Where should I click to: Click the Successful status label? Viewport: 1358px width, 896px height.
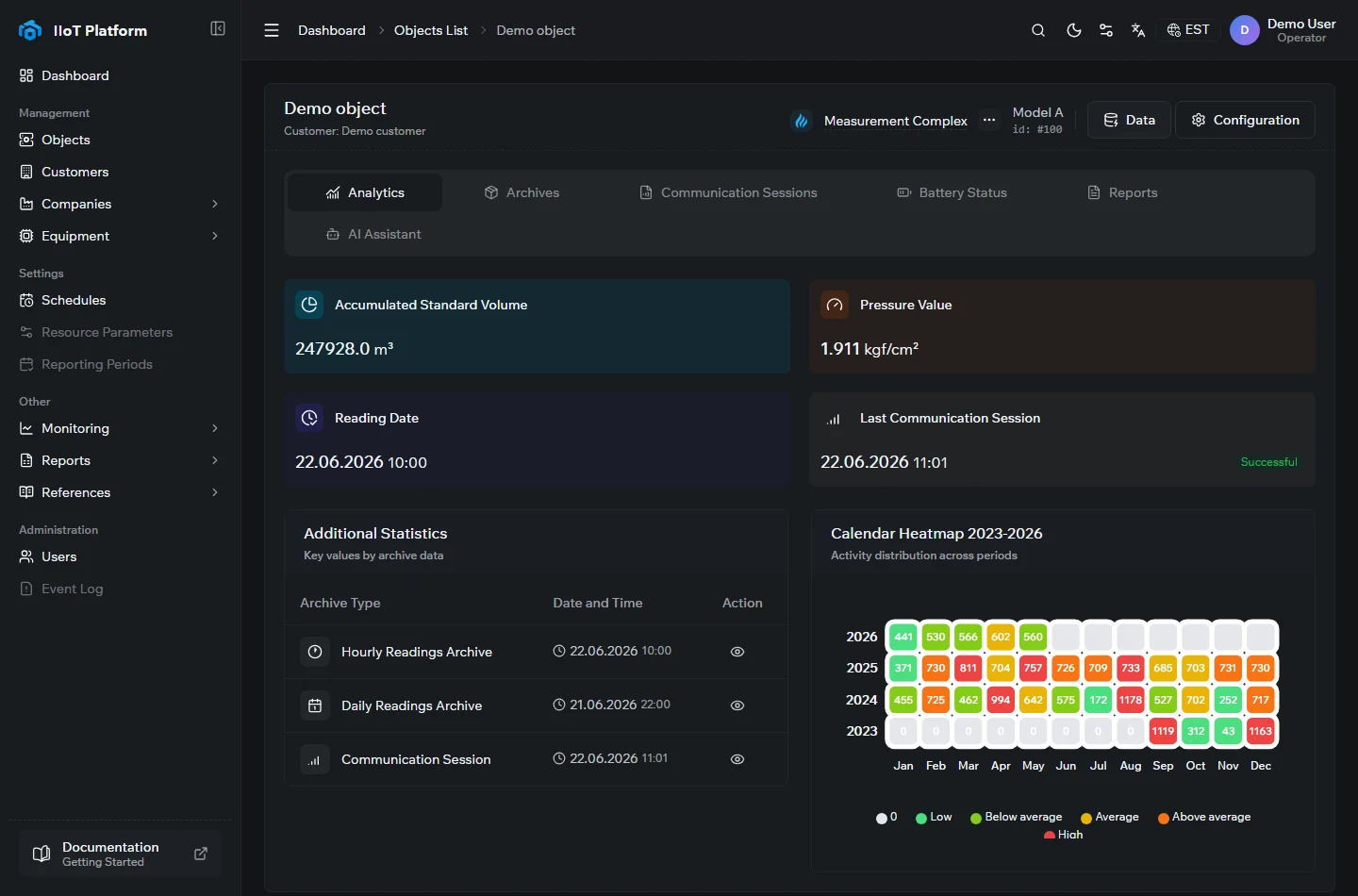pos(1268,462)
